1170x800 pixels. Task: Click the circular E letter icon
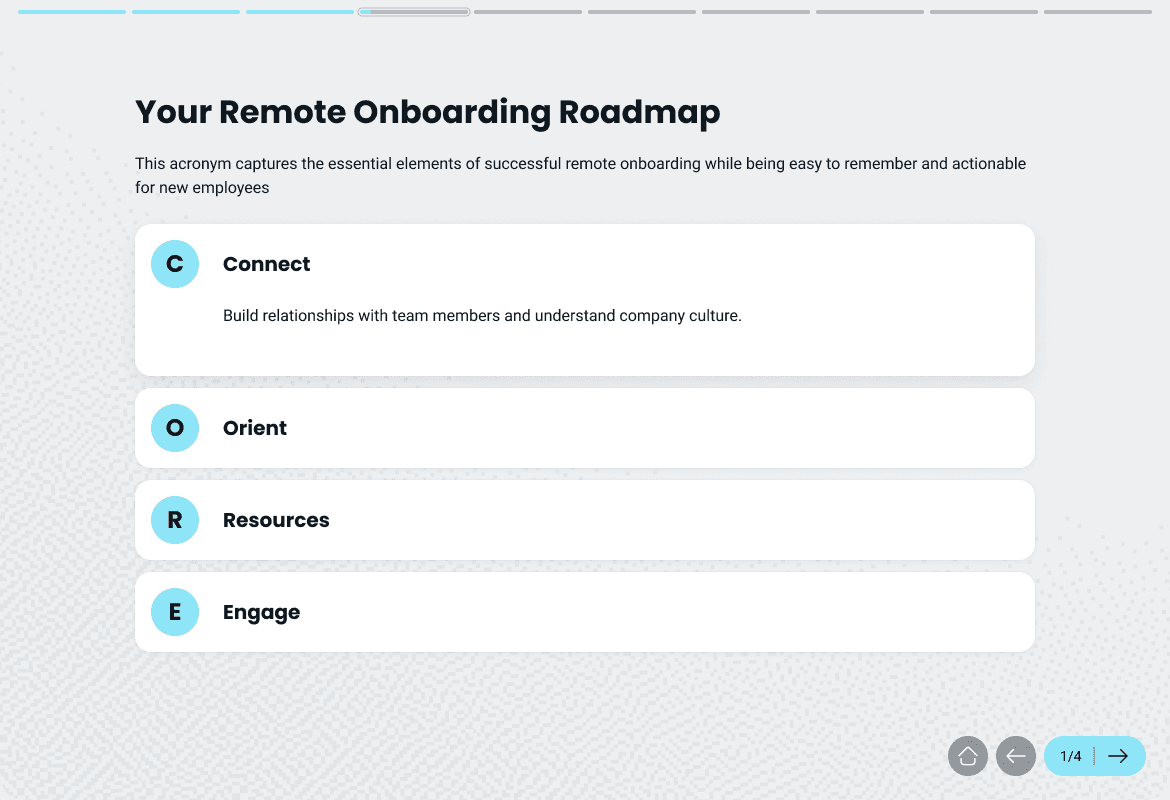175,612
